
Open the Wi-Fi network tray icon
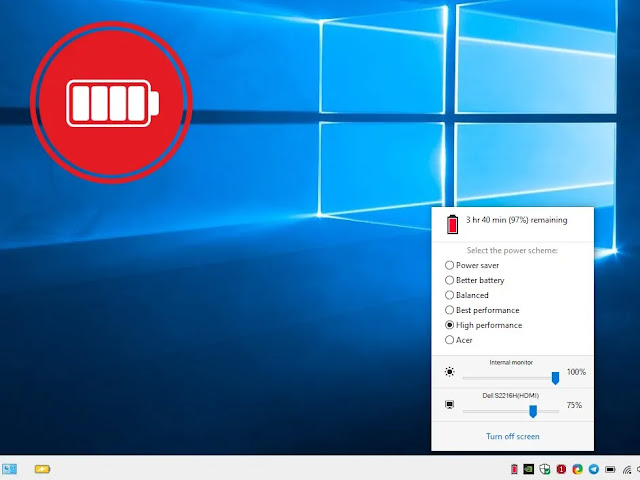coord(627,470)
